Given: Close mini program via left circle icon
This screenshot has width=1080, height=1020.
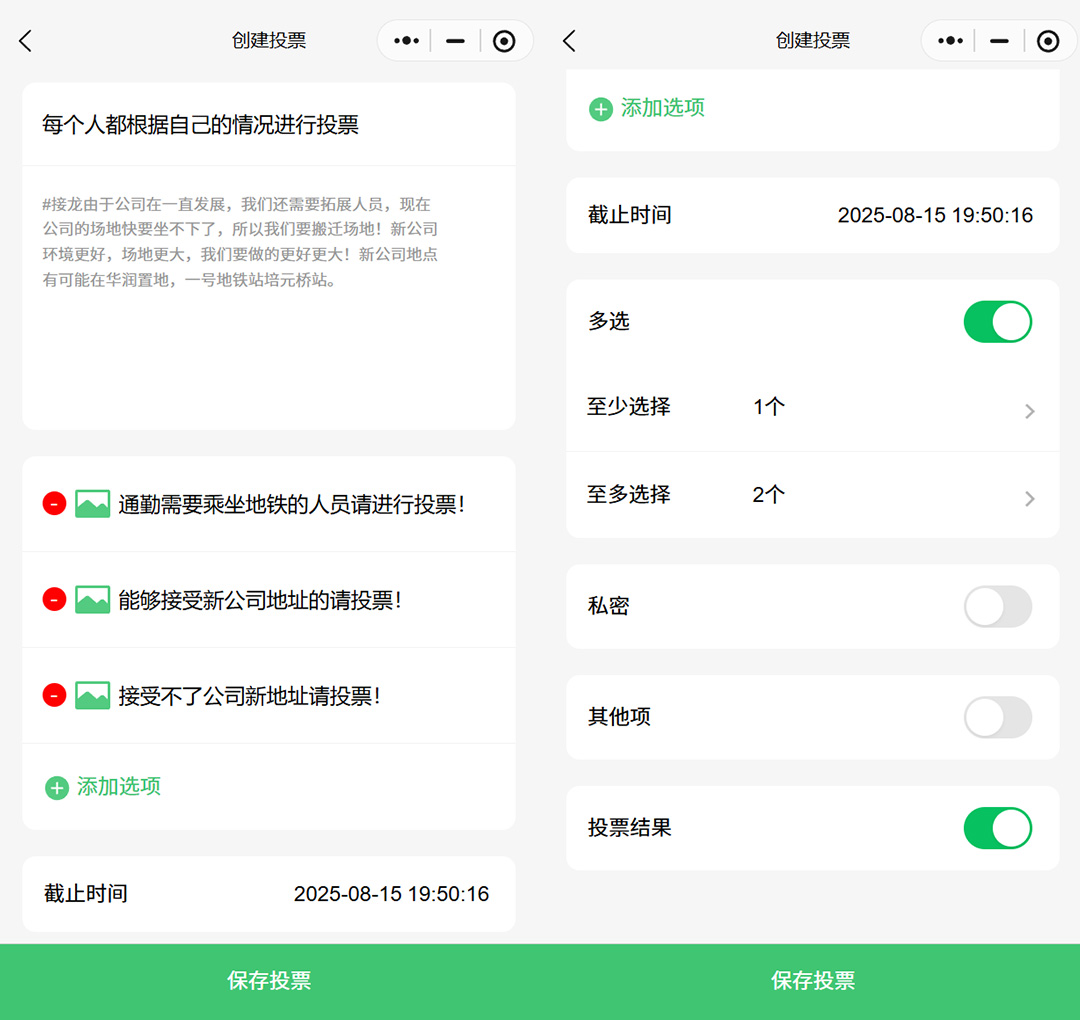Looking at the screenshot, I should [504, 41].
